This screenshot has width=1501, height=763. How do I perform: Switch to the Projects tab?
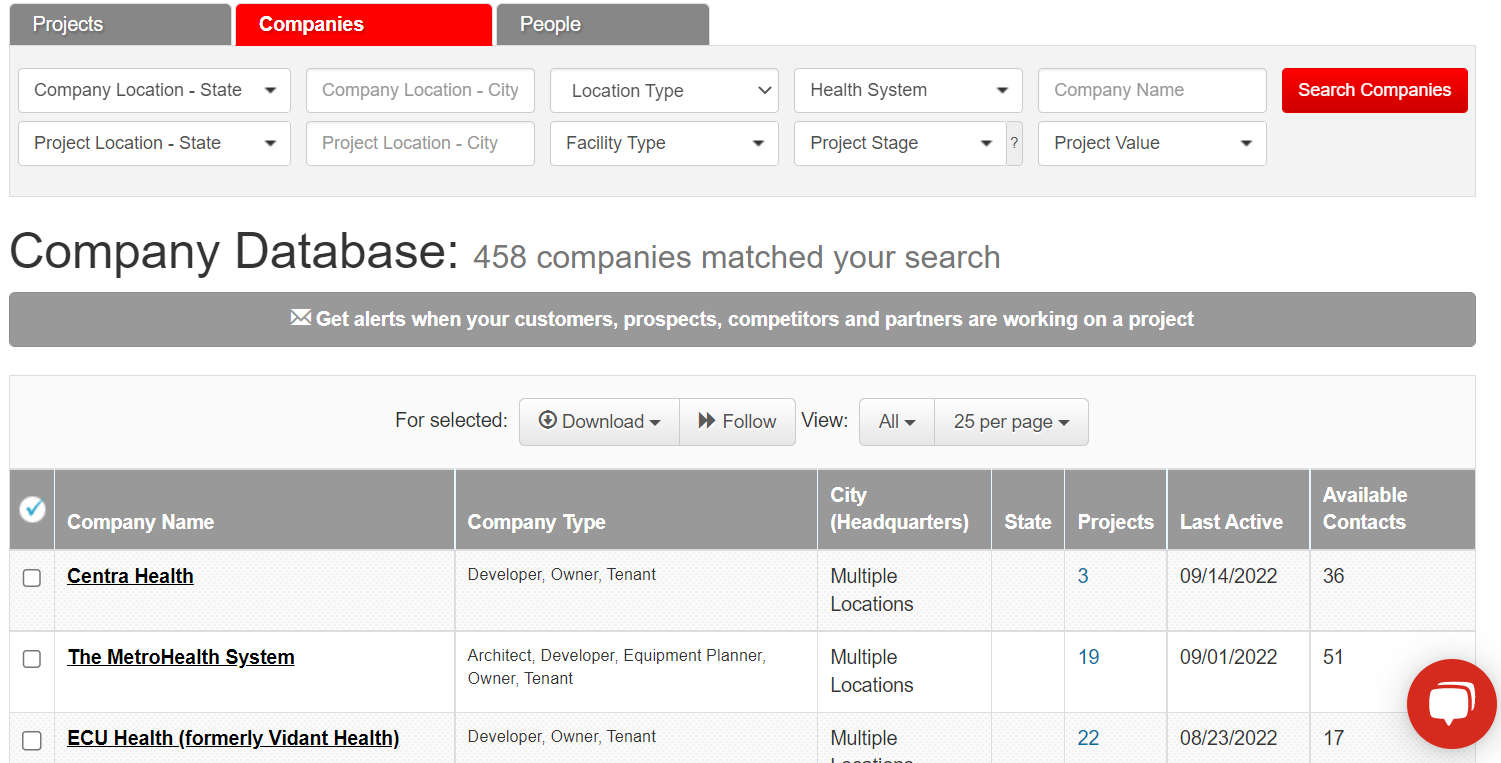pyautogui.click(x=119, y=24)
